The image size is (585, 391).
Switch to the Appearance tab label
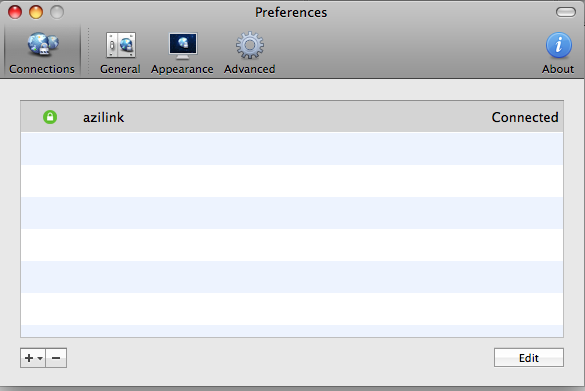tap(182, 69)
